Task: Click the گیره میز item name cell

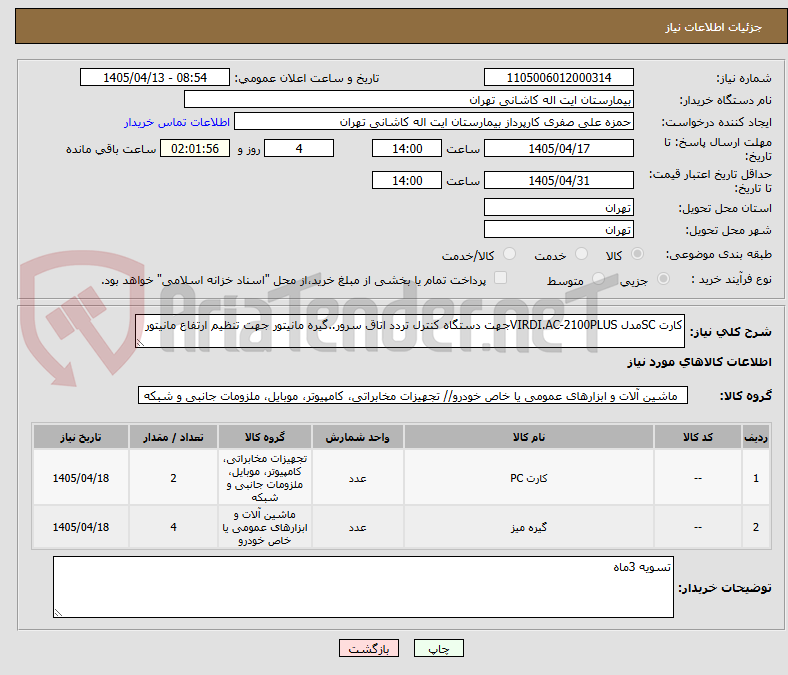Action: tap(529, 527)
